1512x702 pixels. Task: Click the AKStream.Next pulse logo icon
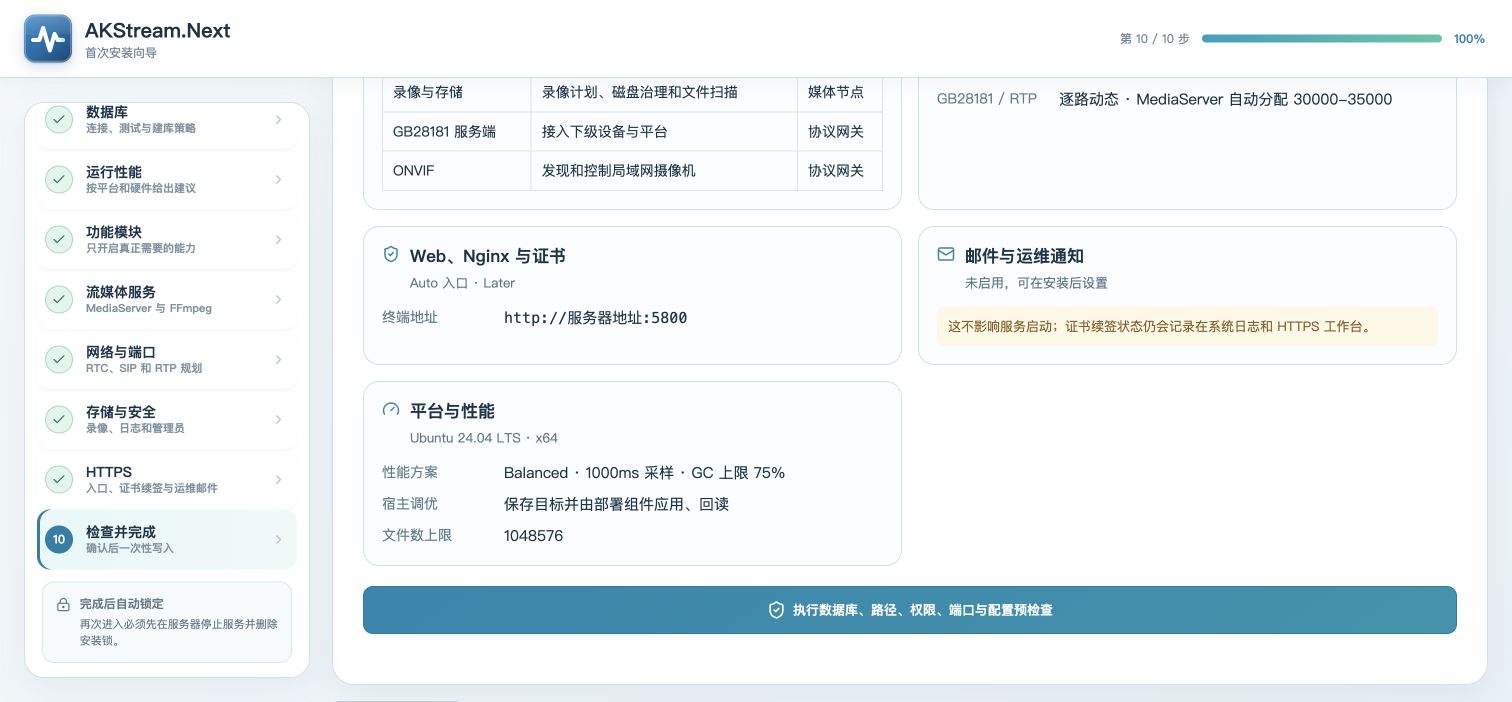pos(48,38)
